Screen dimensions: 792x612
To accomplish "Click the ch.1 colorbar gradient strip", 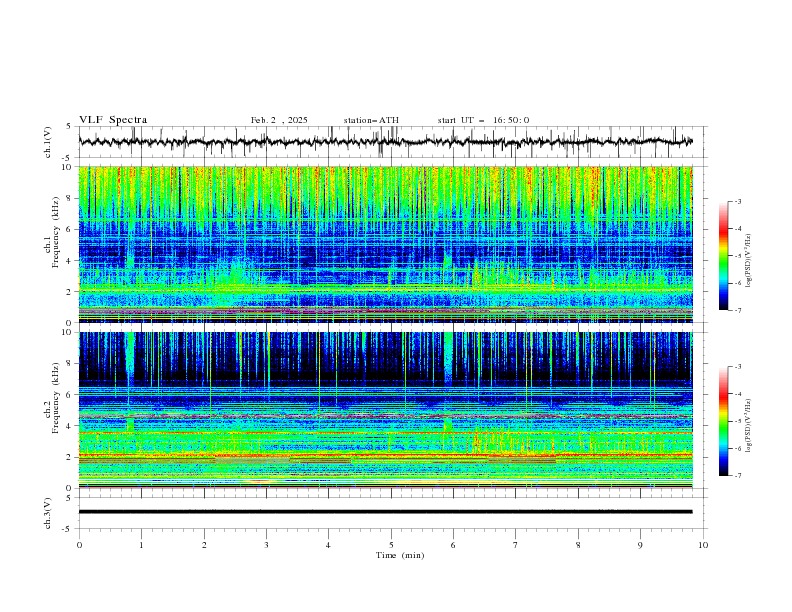I will coord(724,256).
